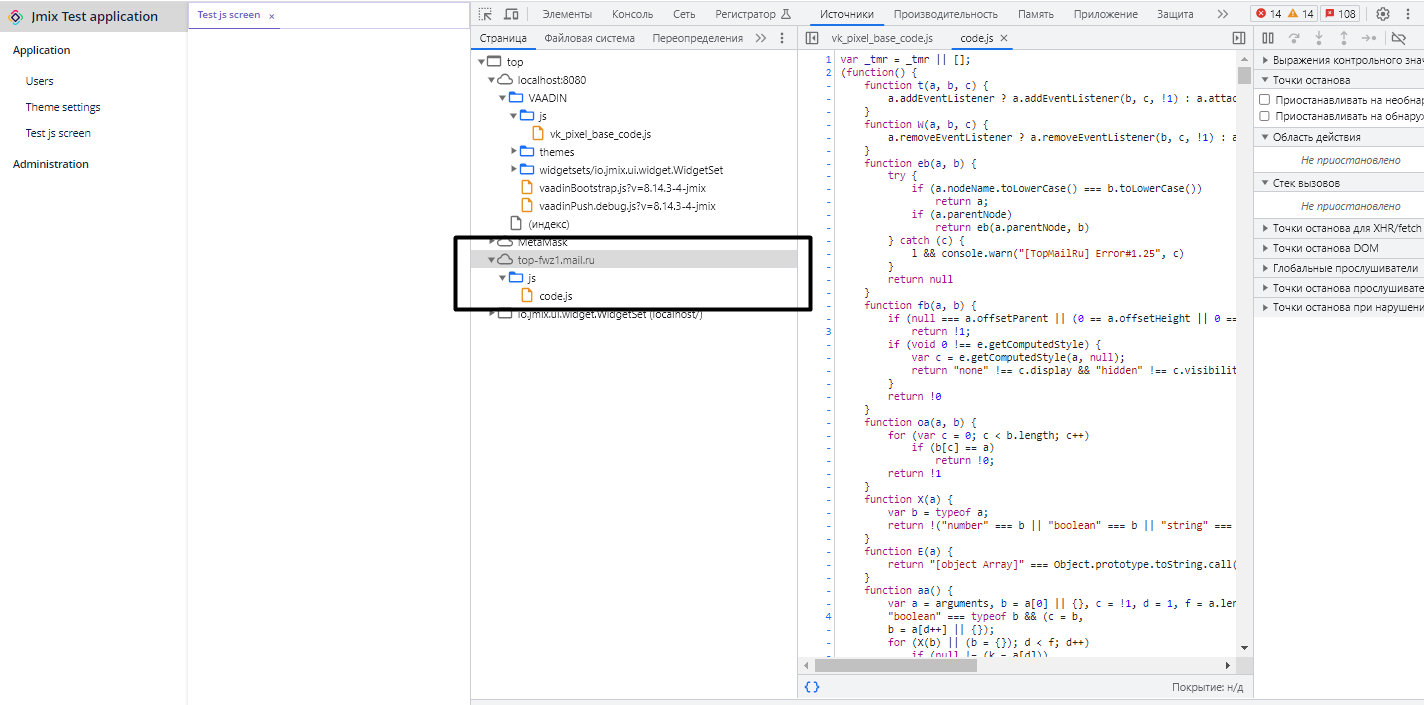1424x705 pixels.
Task: Show more navigator tabs after Переопределения
Action: click(x=761, y=38)
